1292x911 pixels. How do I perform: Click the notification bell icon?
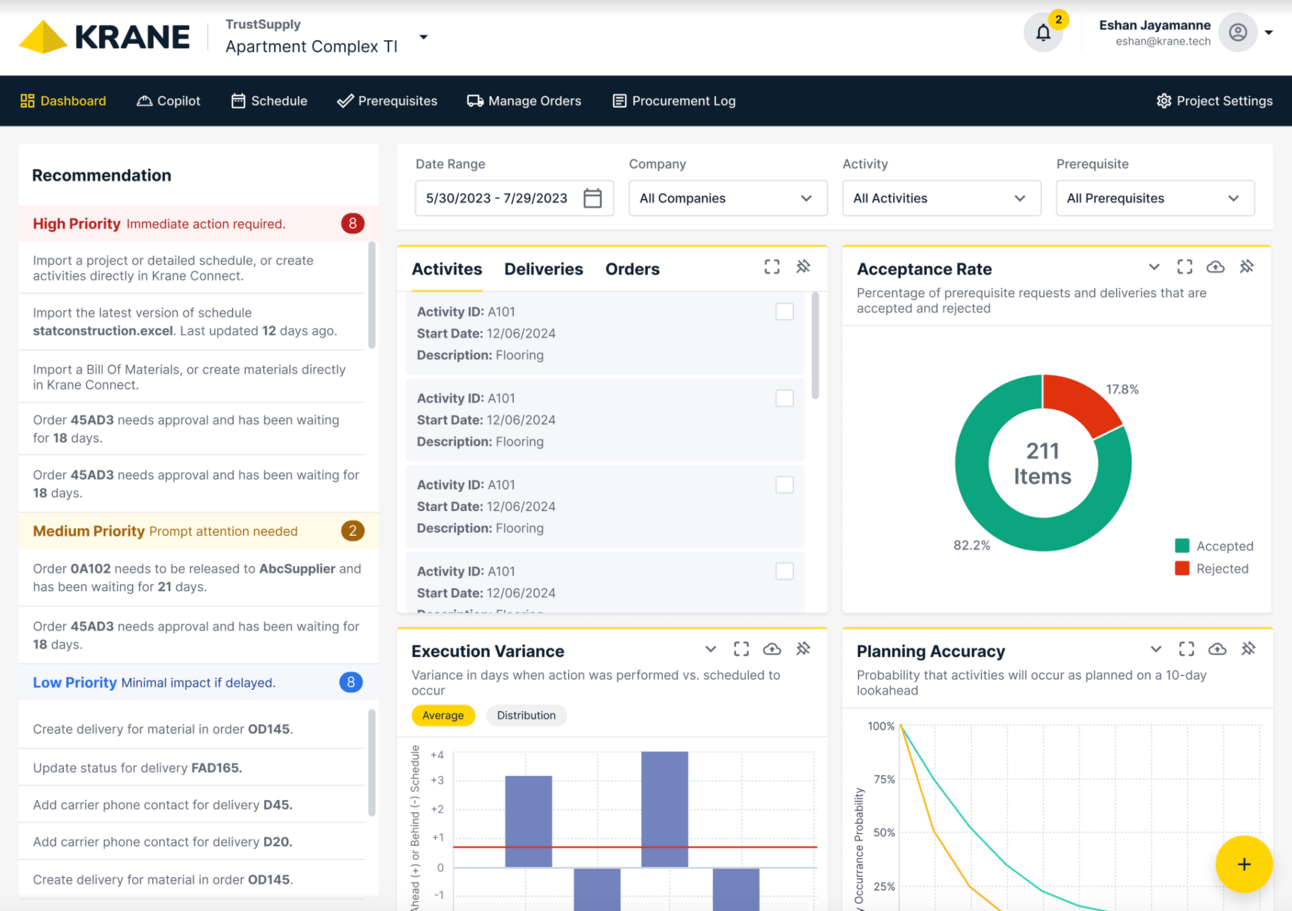tap(1043, 33)
